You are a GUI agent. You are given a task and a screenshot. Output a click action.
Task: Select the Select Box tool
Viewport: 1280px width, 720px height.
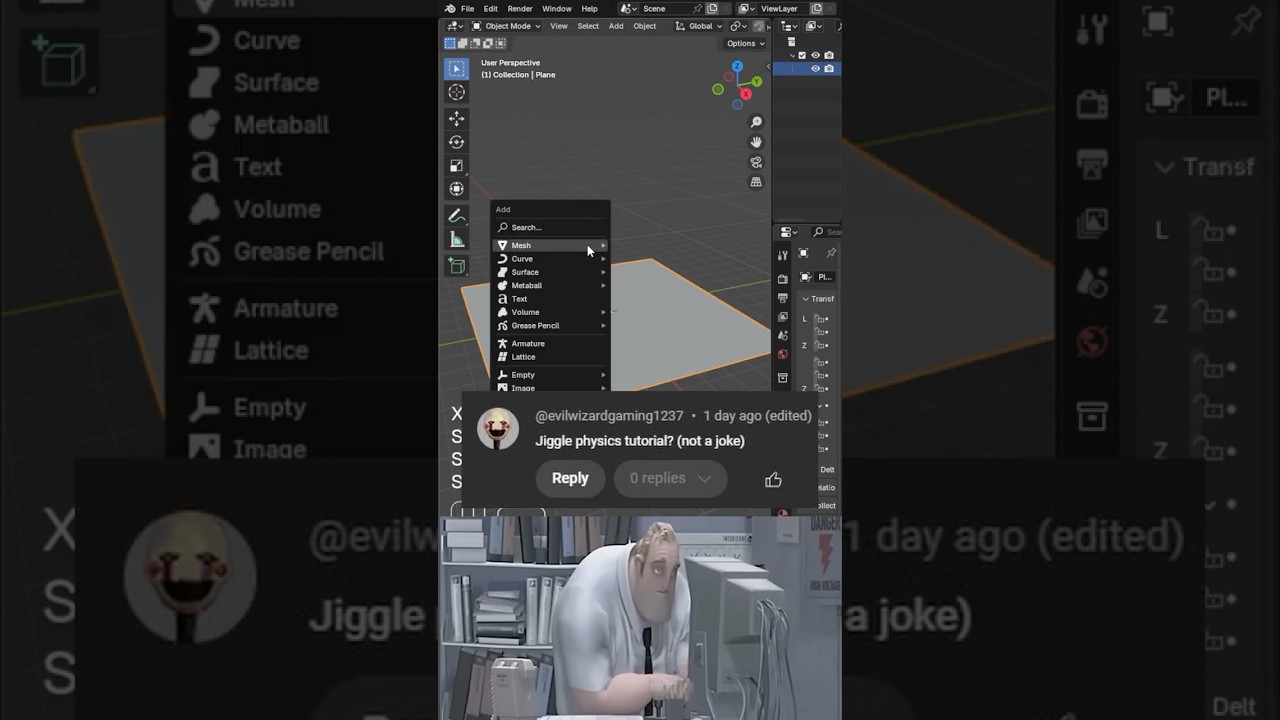coord(456,68)
